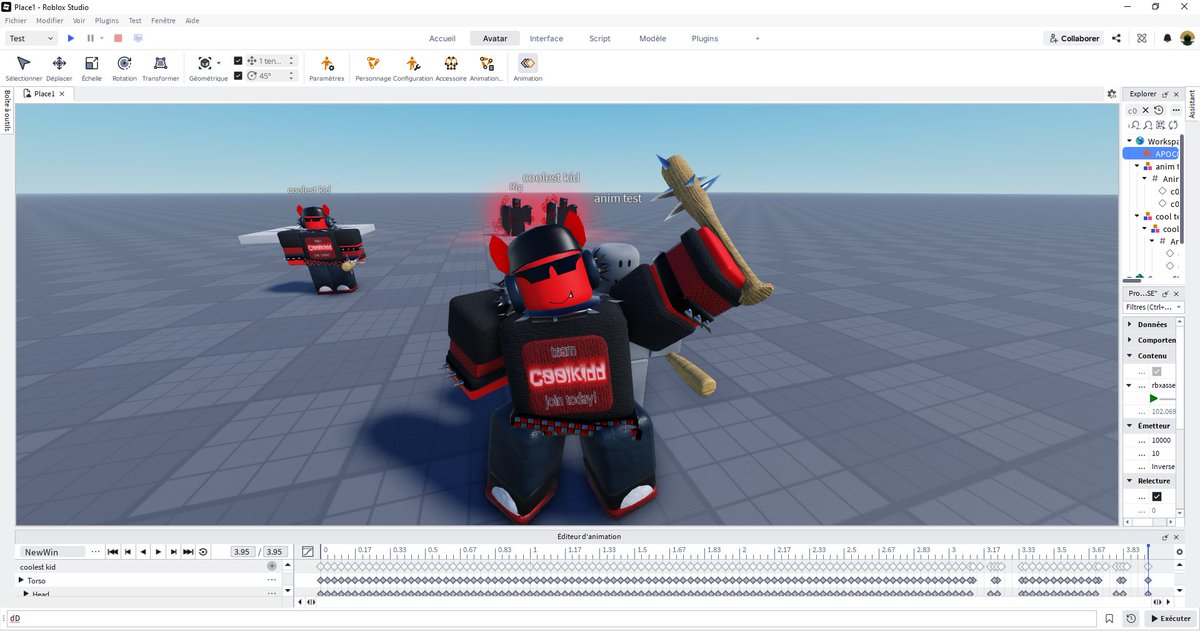
Task: Click the NewWin animation name button
Action: point(52,551)
